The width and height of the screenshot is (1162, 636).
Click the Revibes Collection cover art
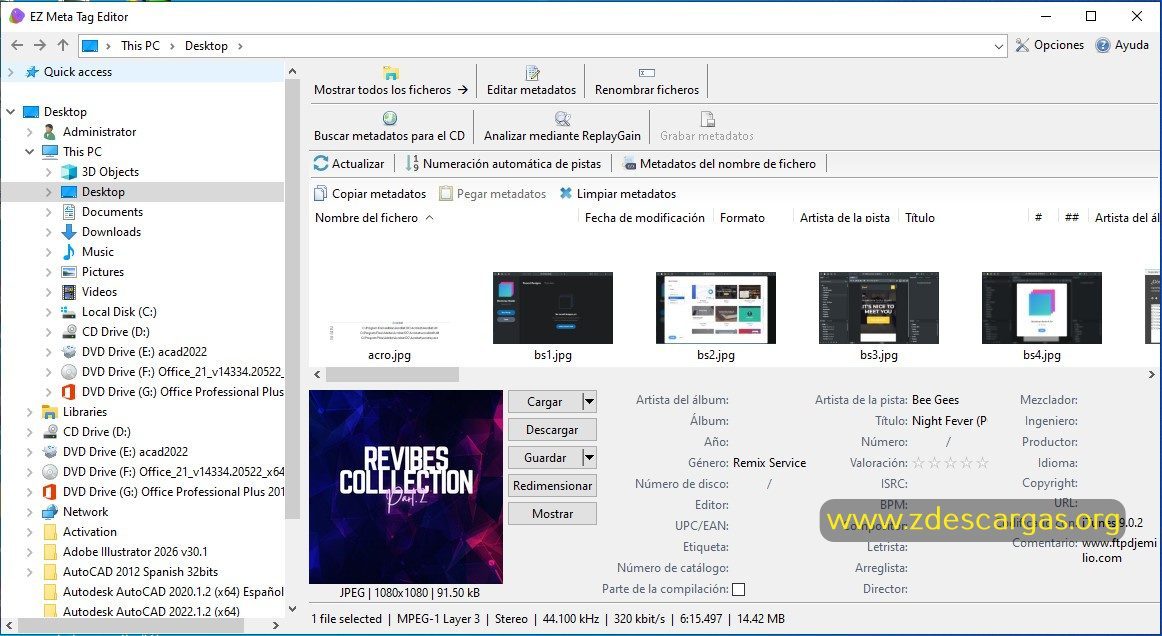tap(406, 487)
